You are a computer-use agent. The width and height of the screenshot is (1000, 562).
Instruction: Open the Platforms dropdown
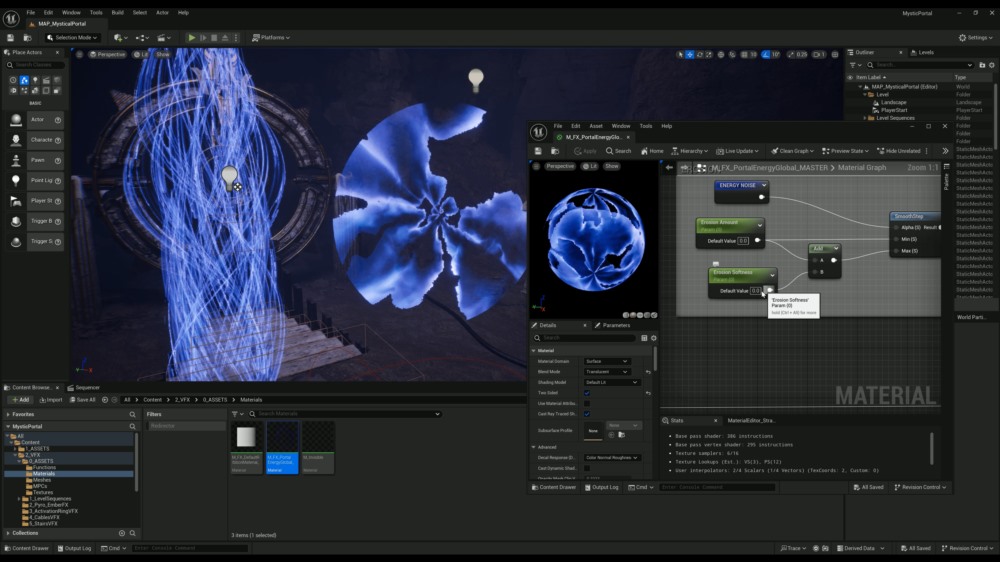(271, 38)
